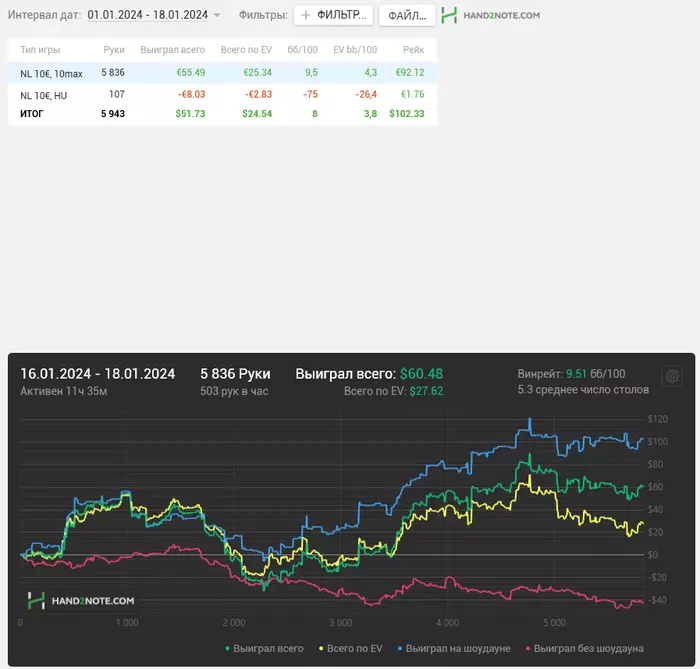Click the plus icon on the filter button

click(x=306, y=16)
